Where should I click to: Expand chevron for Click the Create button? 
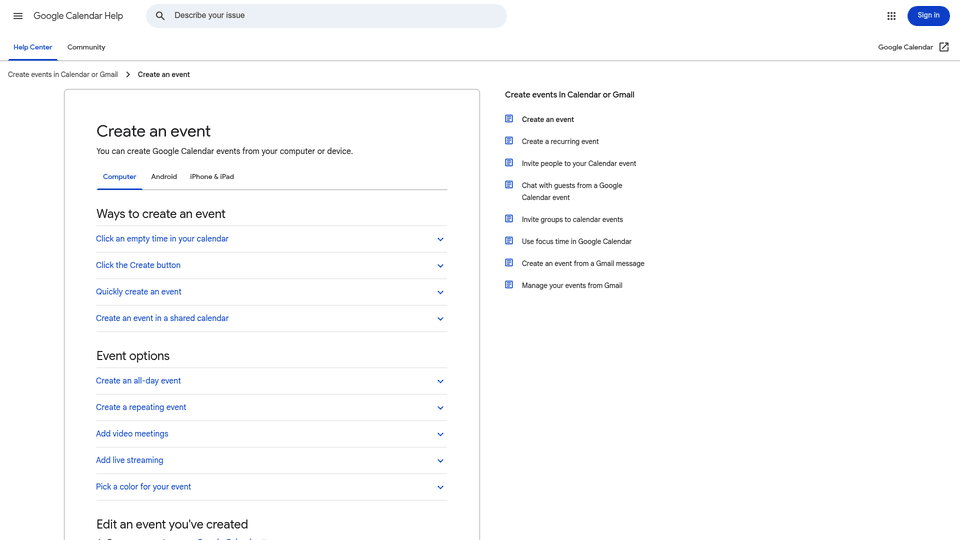point(440,266)
